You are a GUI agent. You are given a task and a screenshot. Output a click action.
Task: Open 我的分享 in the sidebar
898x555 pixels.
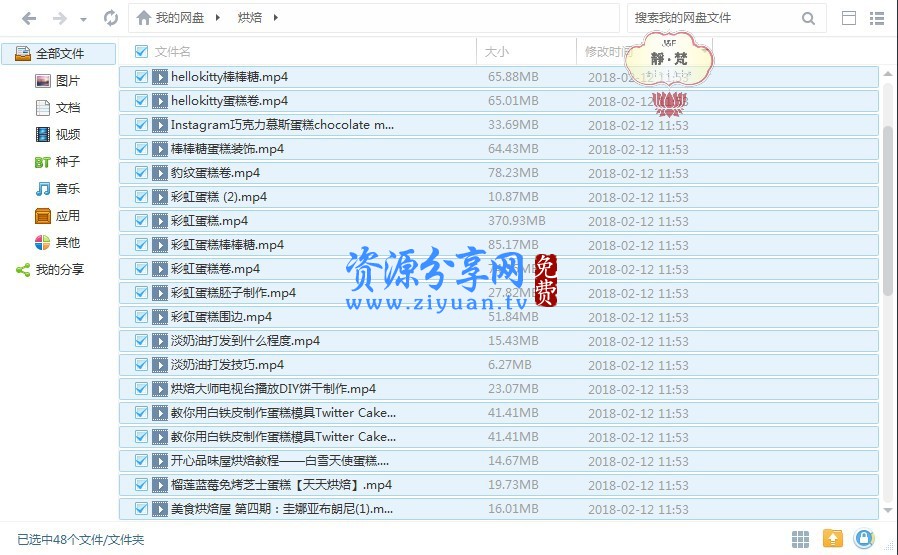(59, 270)
